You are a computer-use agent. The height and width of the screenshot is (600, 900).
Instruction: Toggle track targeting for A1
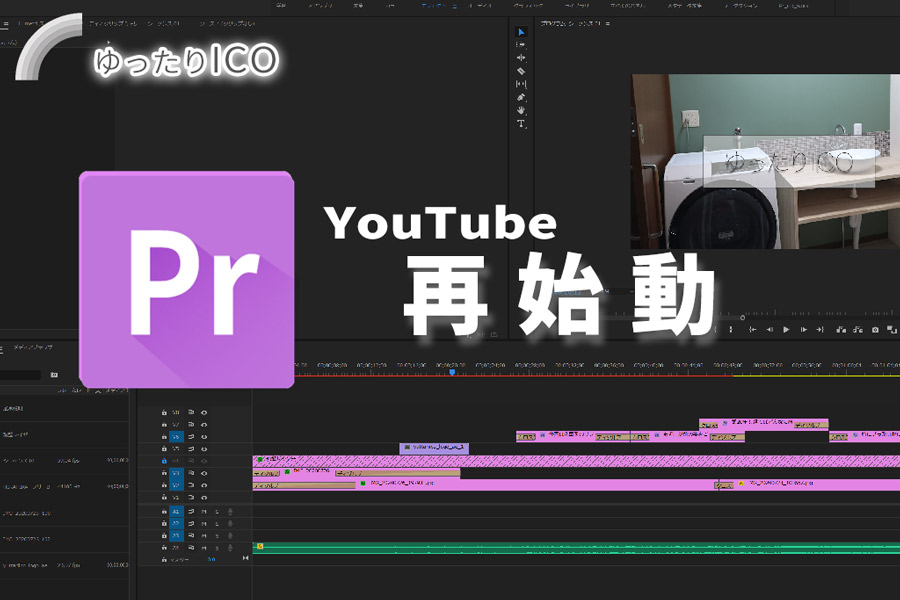(x=176, y=512)
